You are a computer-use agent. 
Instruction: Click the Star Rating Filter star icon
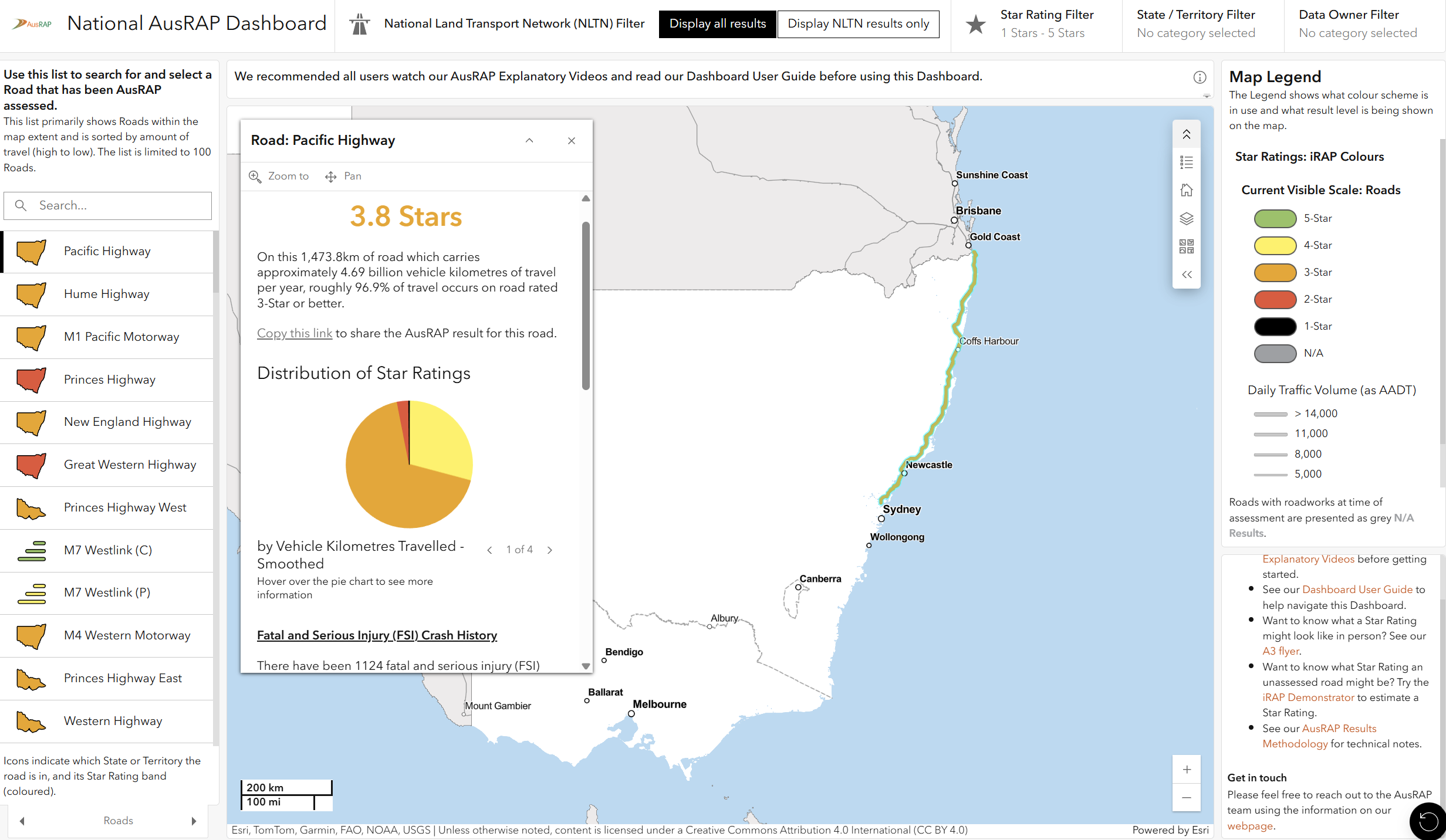click(x=975, y=24)
